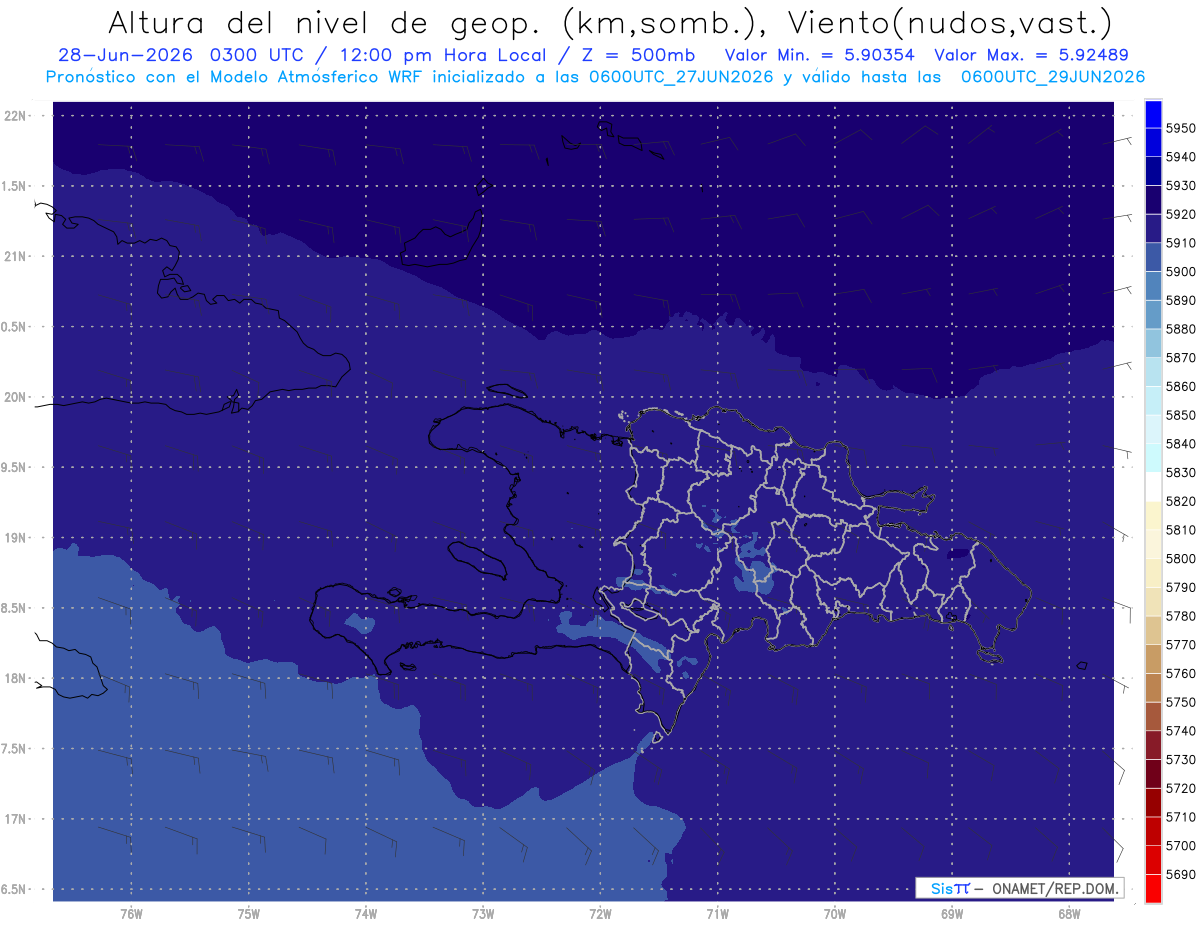Click the '5750' color scale label
This screenshot has width=1200, height=927.
pyautogui.click(x=1181, y=702)
